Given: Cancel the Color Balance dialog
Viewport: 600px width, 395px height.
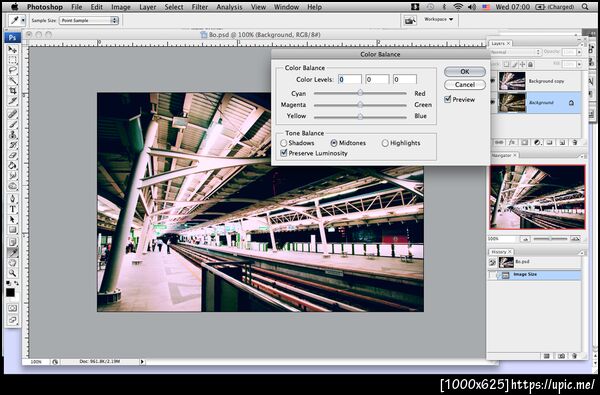Looking at the screenshot, I should tap(465, 85).
